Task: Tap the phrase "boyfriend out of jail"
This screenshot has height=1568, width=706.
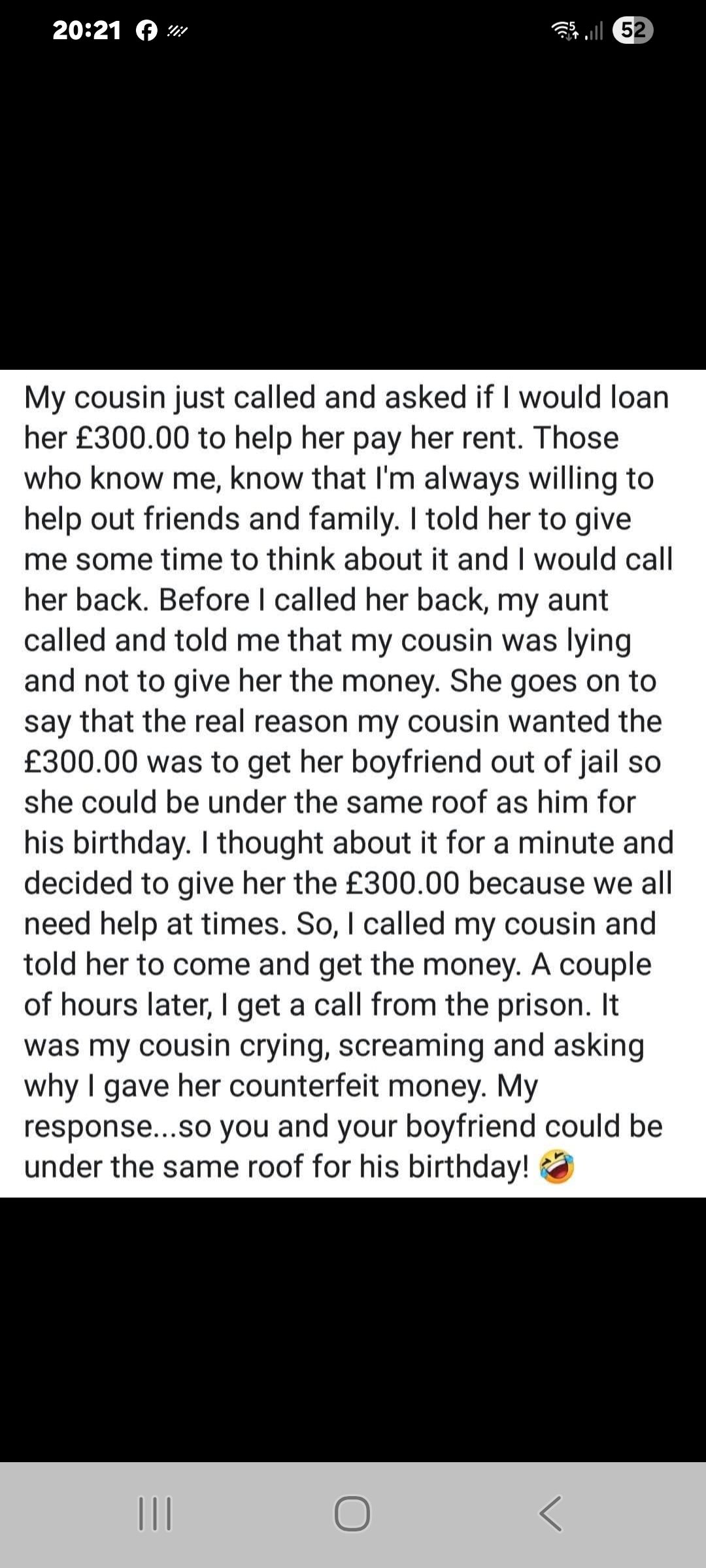Action: (485, 762)
